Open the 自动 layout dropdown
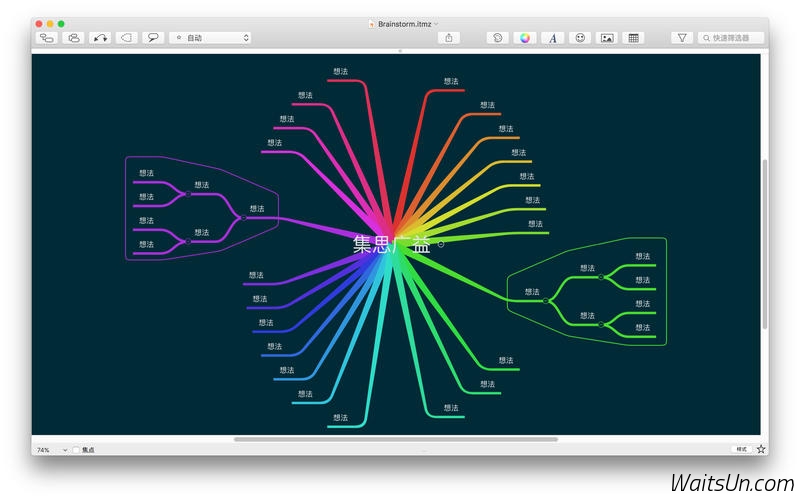The width and height of the screenshot is (800, 500). 210,38
